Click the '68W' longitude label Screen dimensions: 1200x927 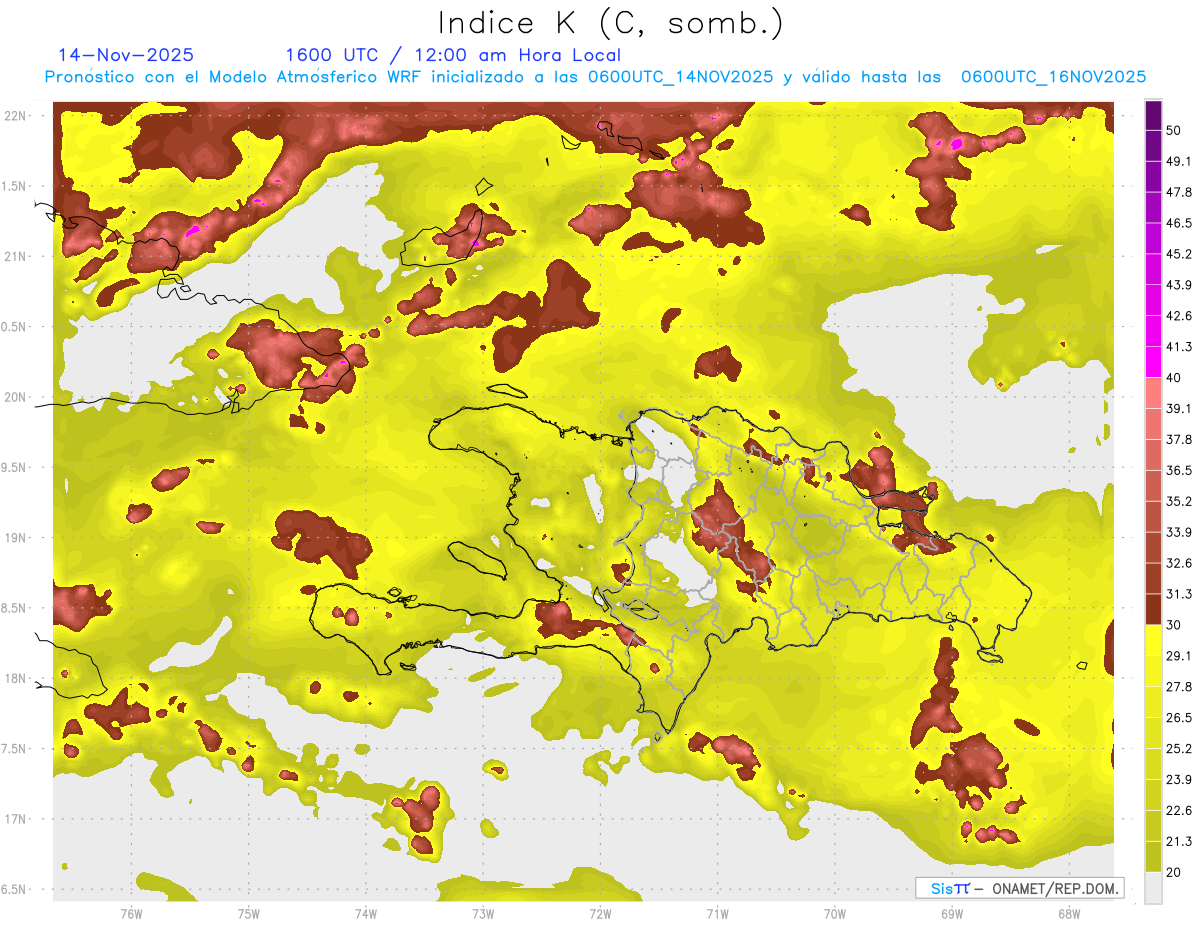pos(1069,914)
